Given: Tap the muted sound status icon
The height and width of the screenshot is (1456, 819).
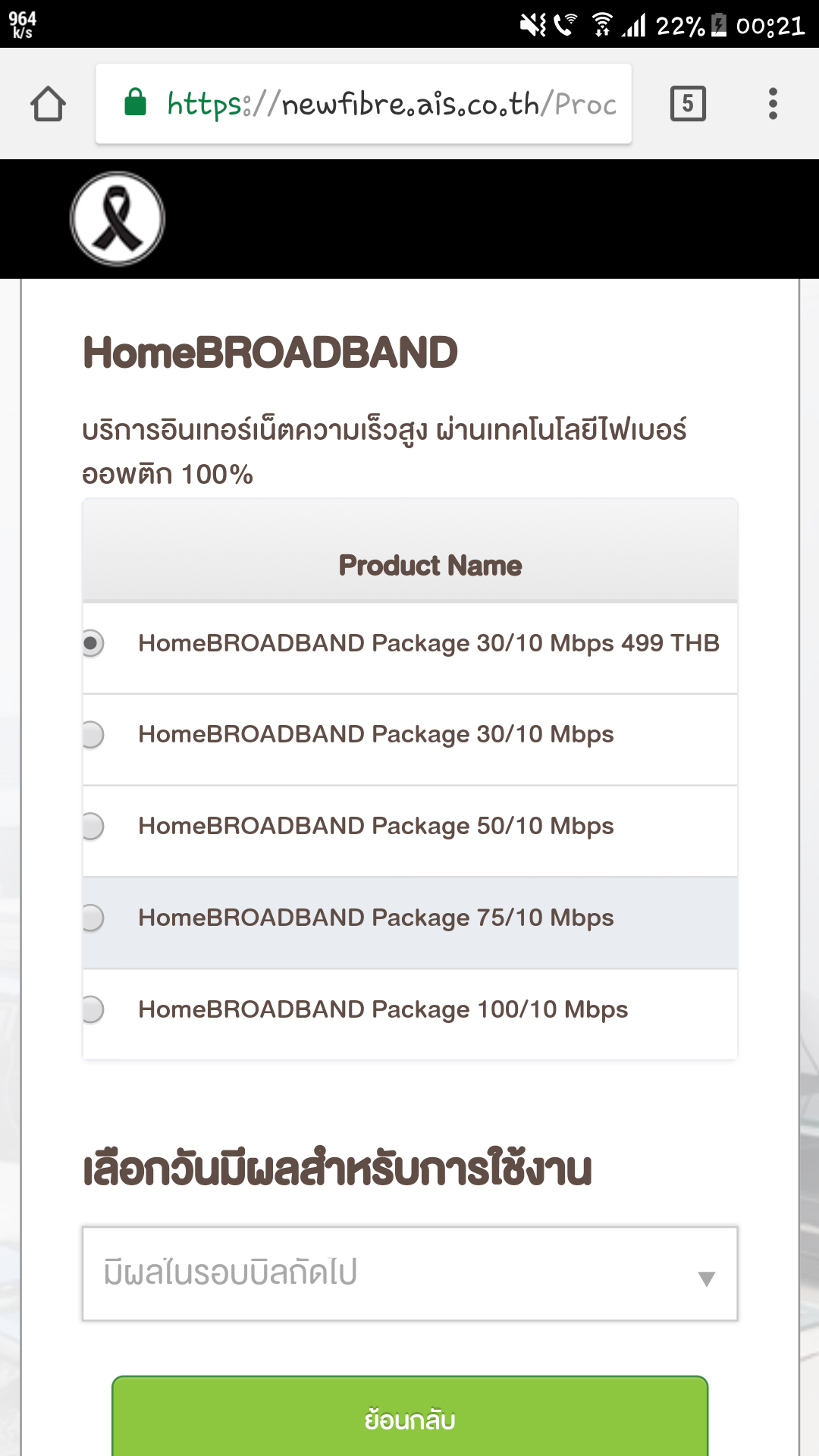Looking at the screenshot, I should 532,25.
